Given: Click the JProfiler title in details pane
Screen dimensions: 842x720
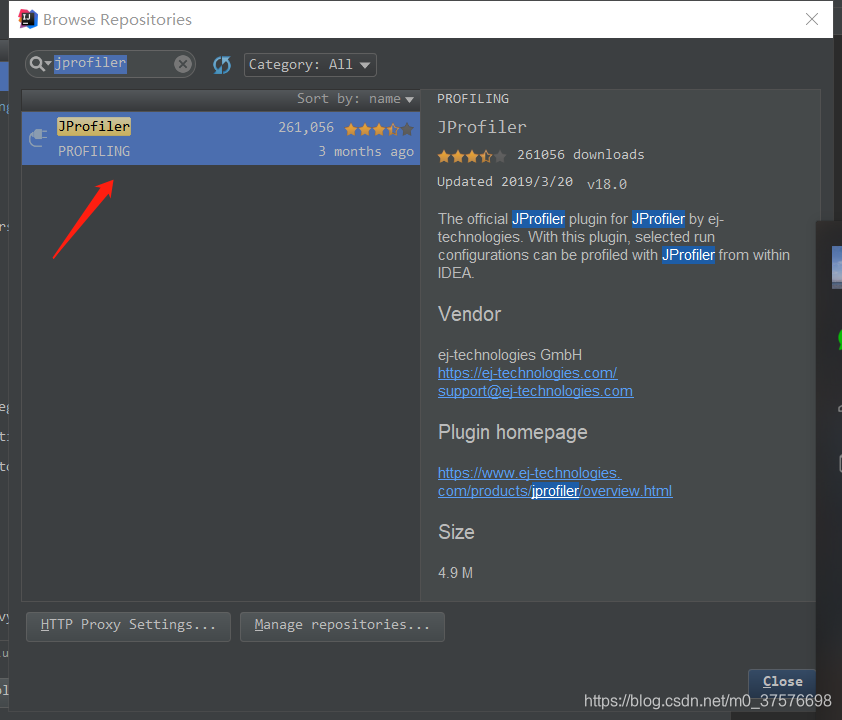Looking at the screenshot, I should click(482, 127).
